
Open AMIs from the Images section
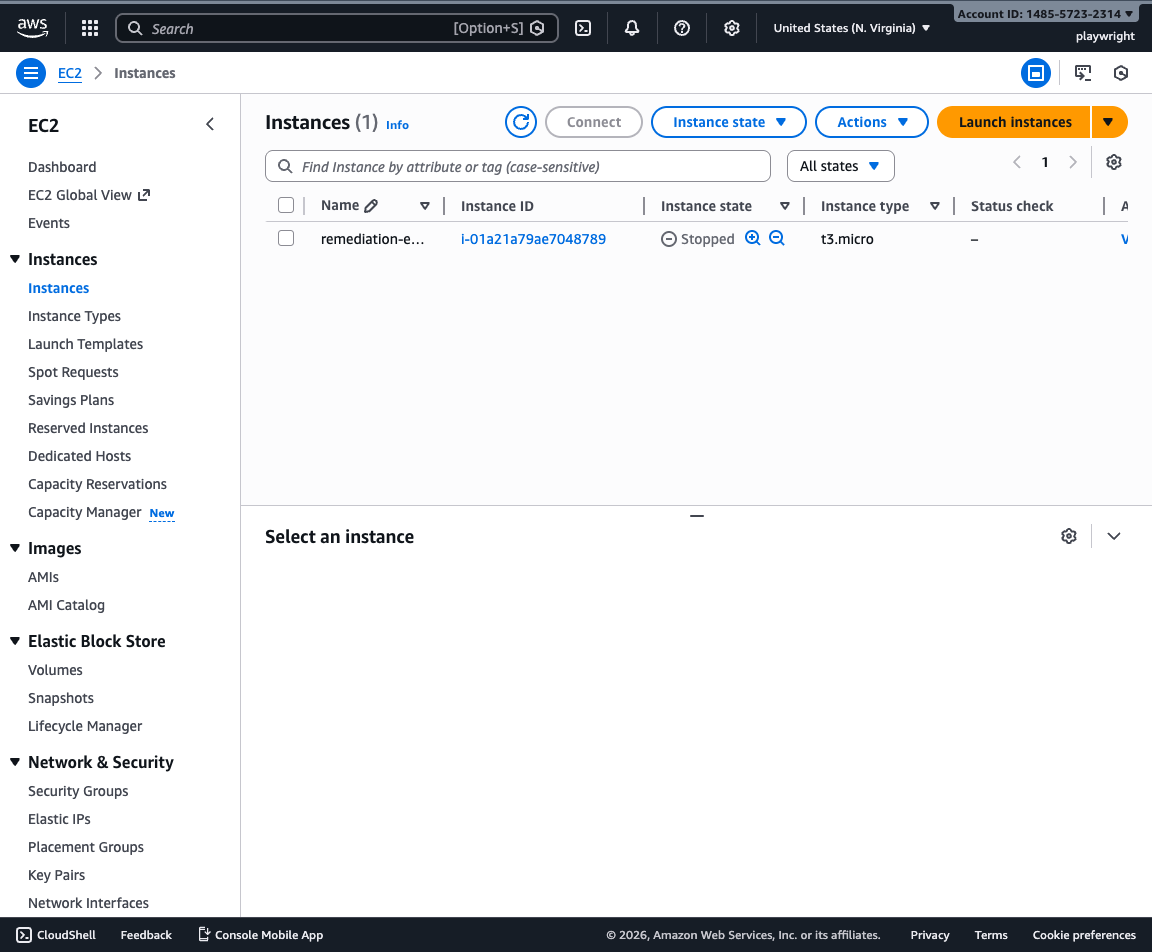click(x=43, y=576)
